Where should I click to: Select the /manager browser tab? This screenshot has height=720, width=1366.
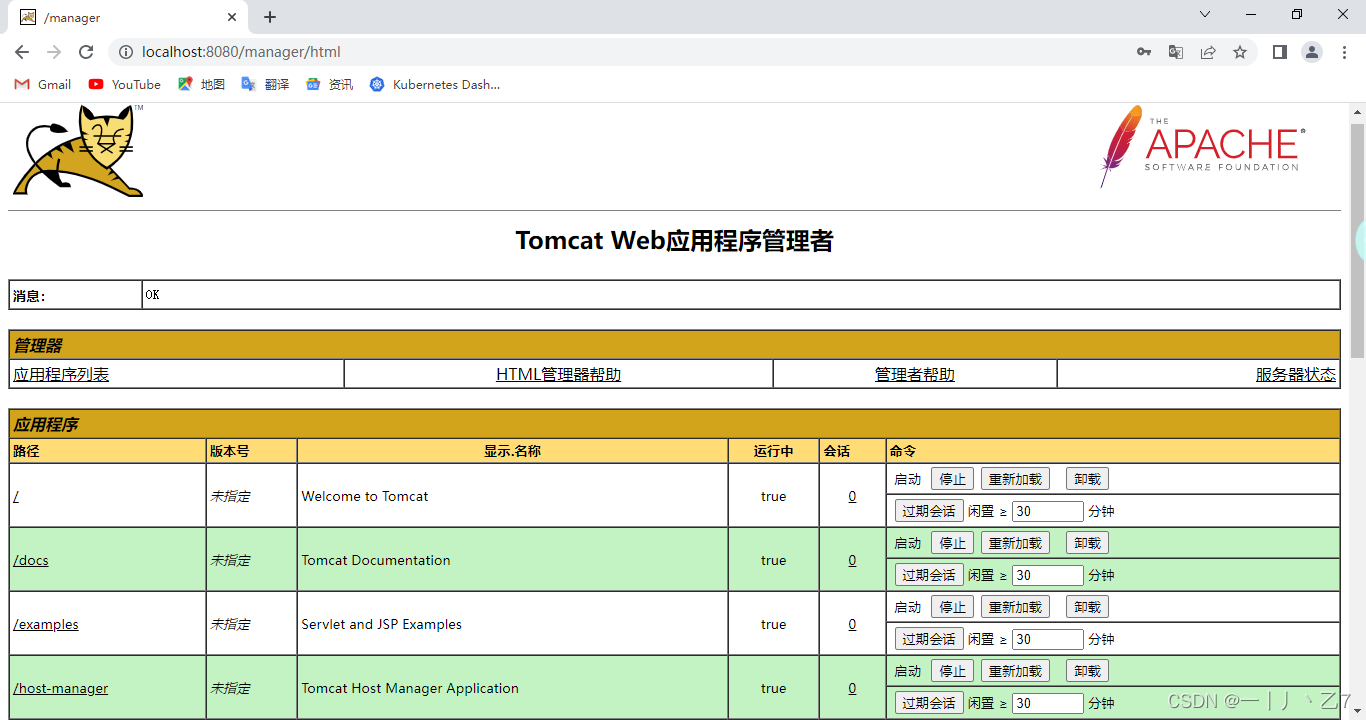[x=128, y=18]
